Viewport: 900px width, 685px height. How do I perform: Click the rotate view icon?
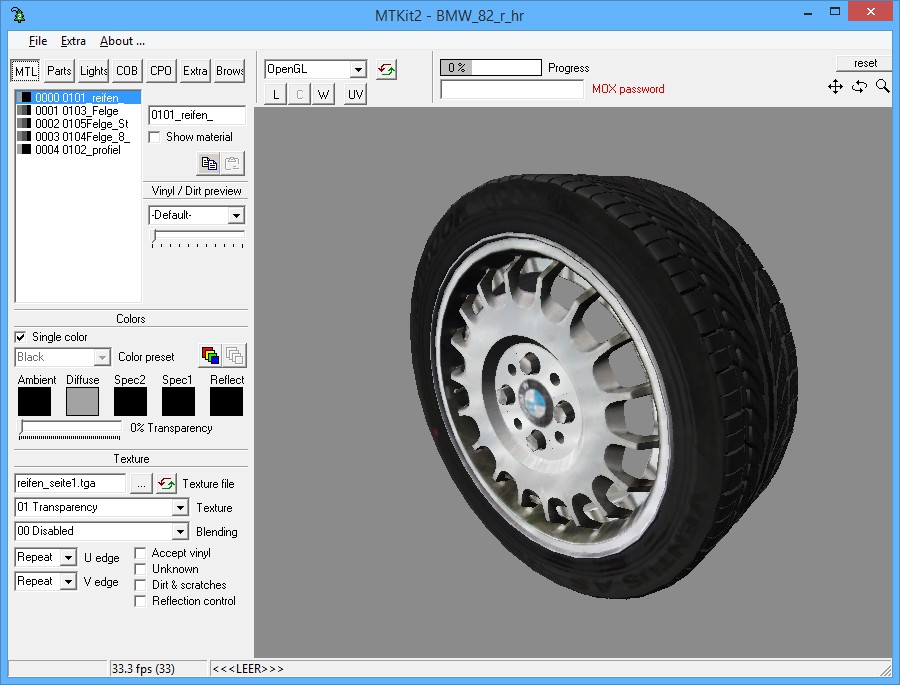(859, 87)
